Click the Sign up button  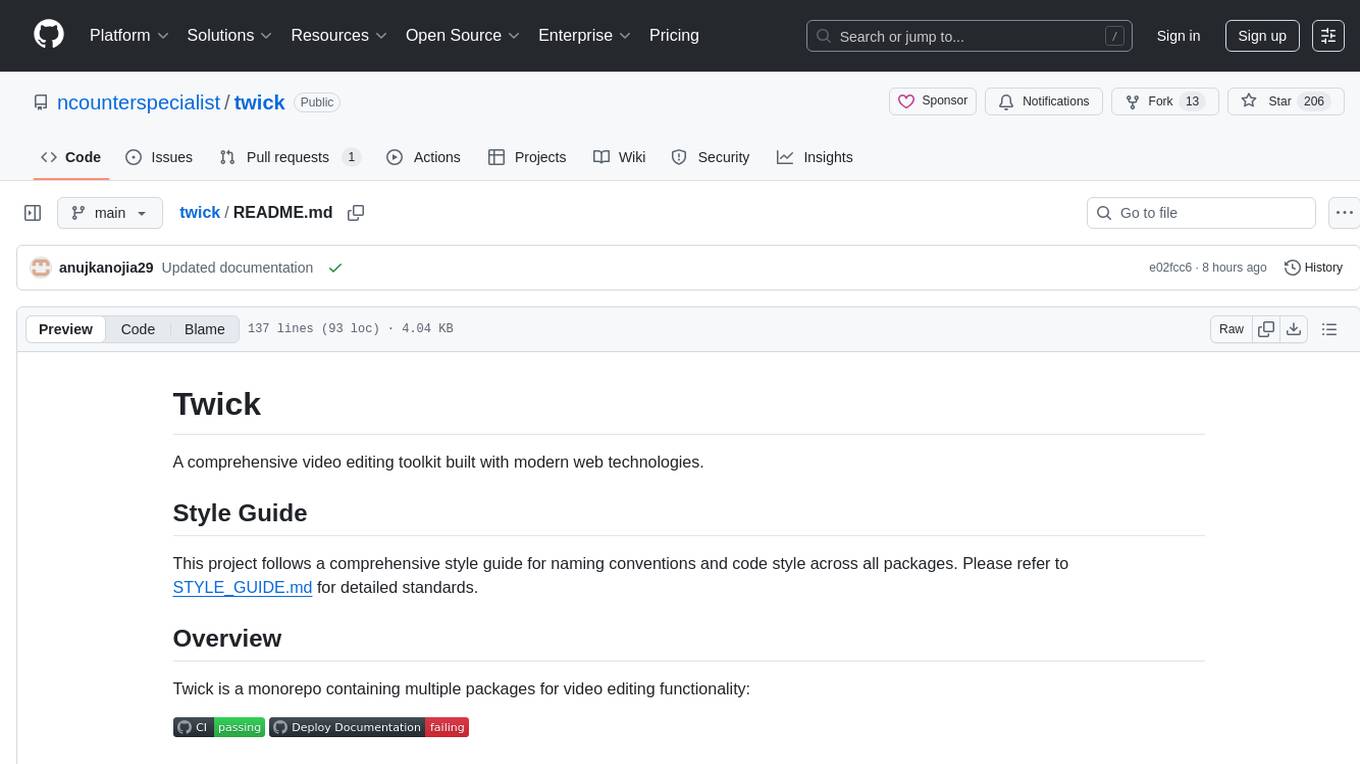[1262, 36]
